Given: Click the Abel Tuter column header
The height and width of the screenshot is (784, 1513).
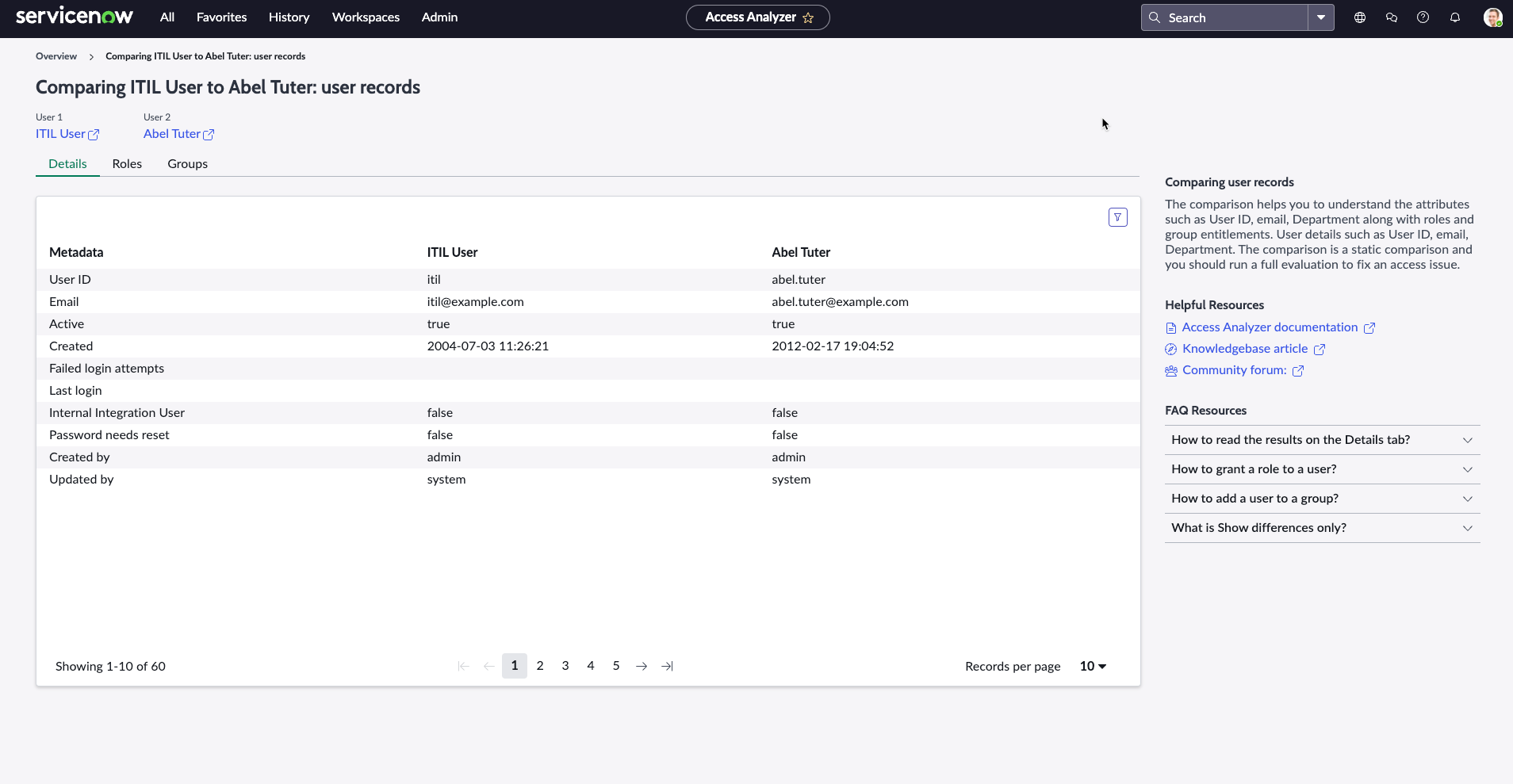Looking at the screenshot, I should pos(801,253).
